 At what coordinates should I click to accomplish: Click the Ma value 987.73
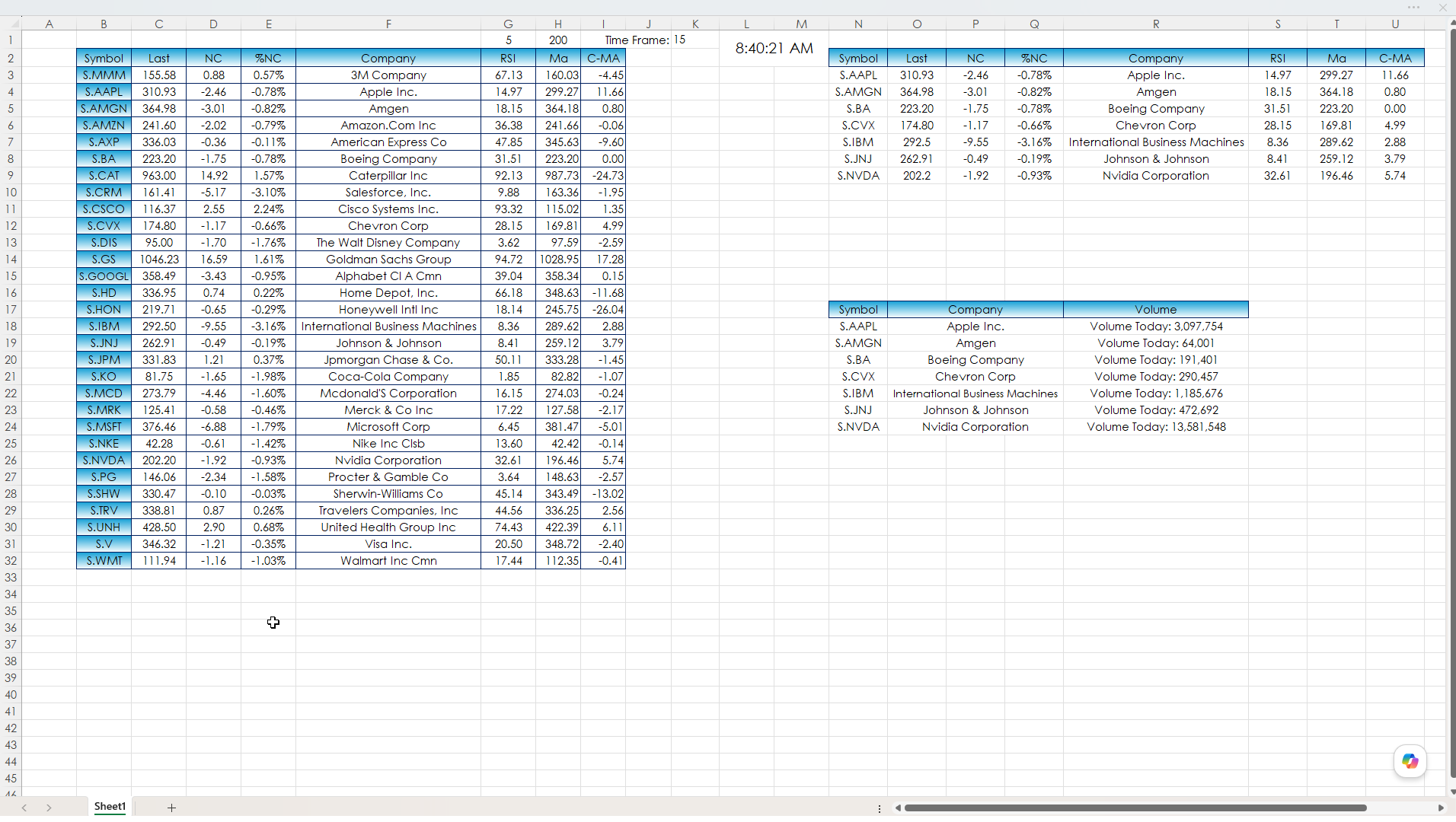[x=558, y=176]
